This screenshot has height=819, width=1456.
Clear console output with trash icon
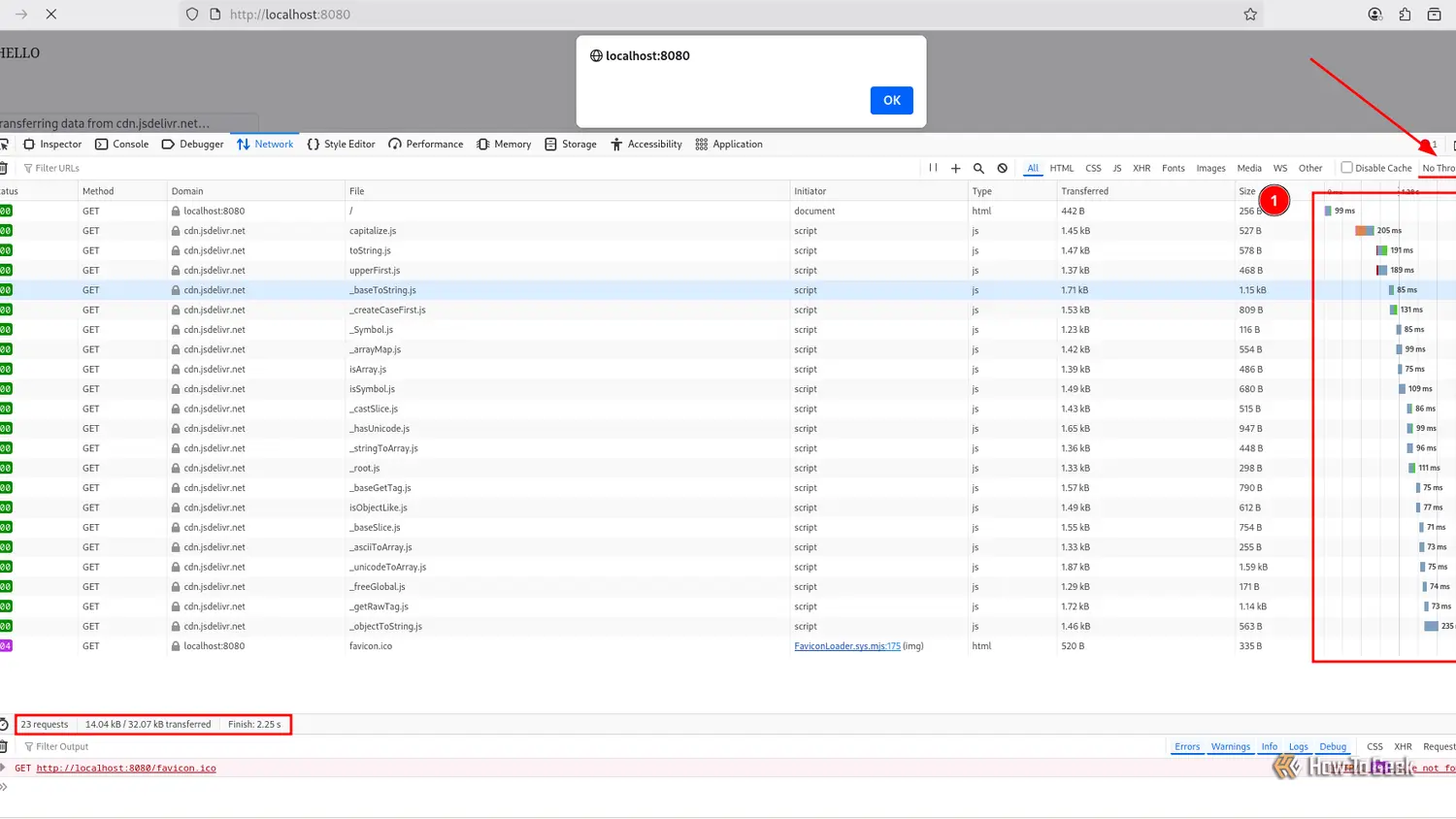pos(3,746)
